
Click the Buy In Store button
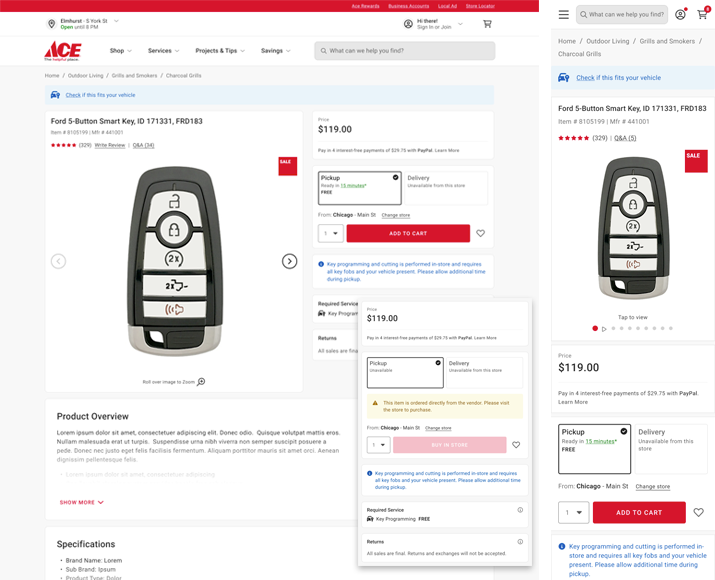pyautogui.click(x=450, y=445)
